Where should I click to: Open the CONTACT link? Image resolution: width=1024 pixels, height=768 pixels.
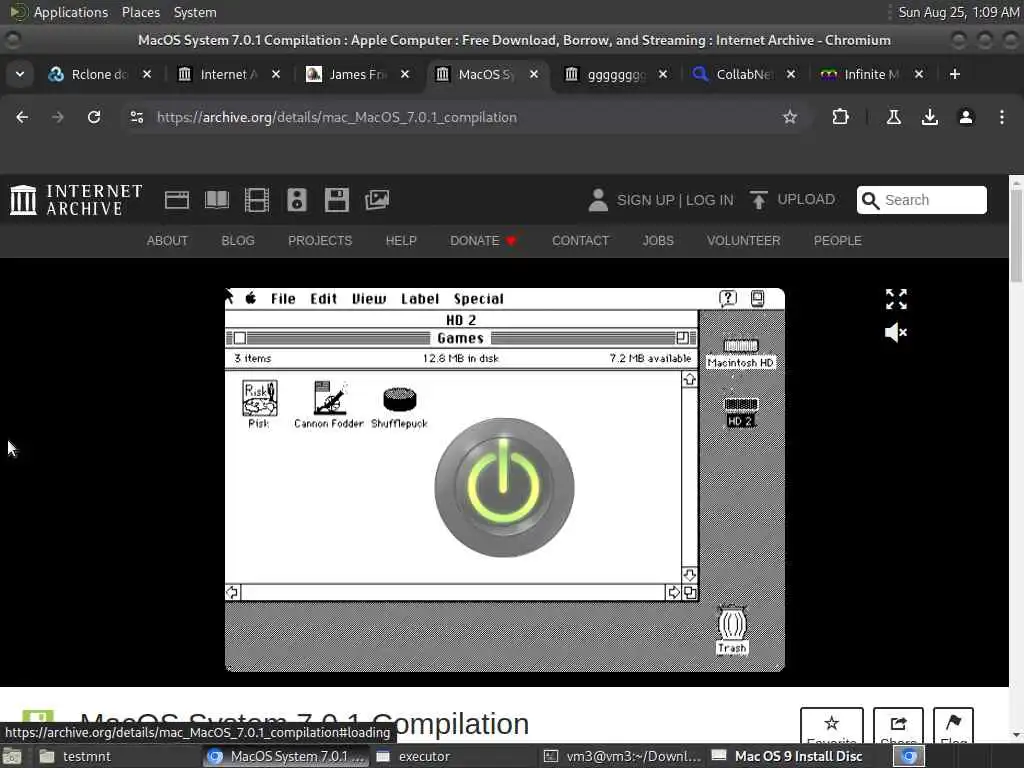pos(581,240)
